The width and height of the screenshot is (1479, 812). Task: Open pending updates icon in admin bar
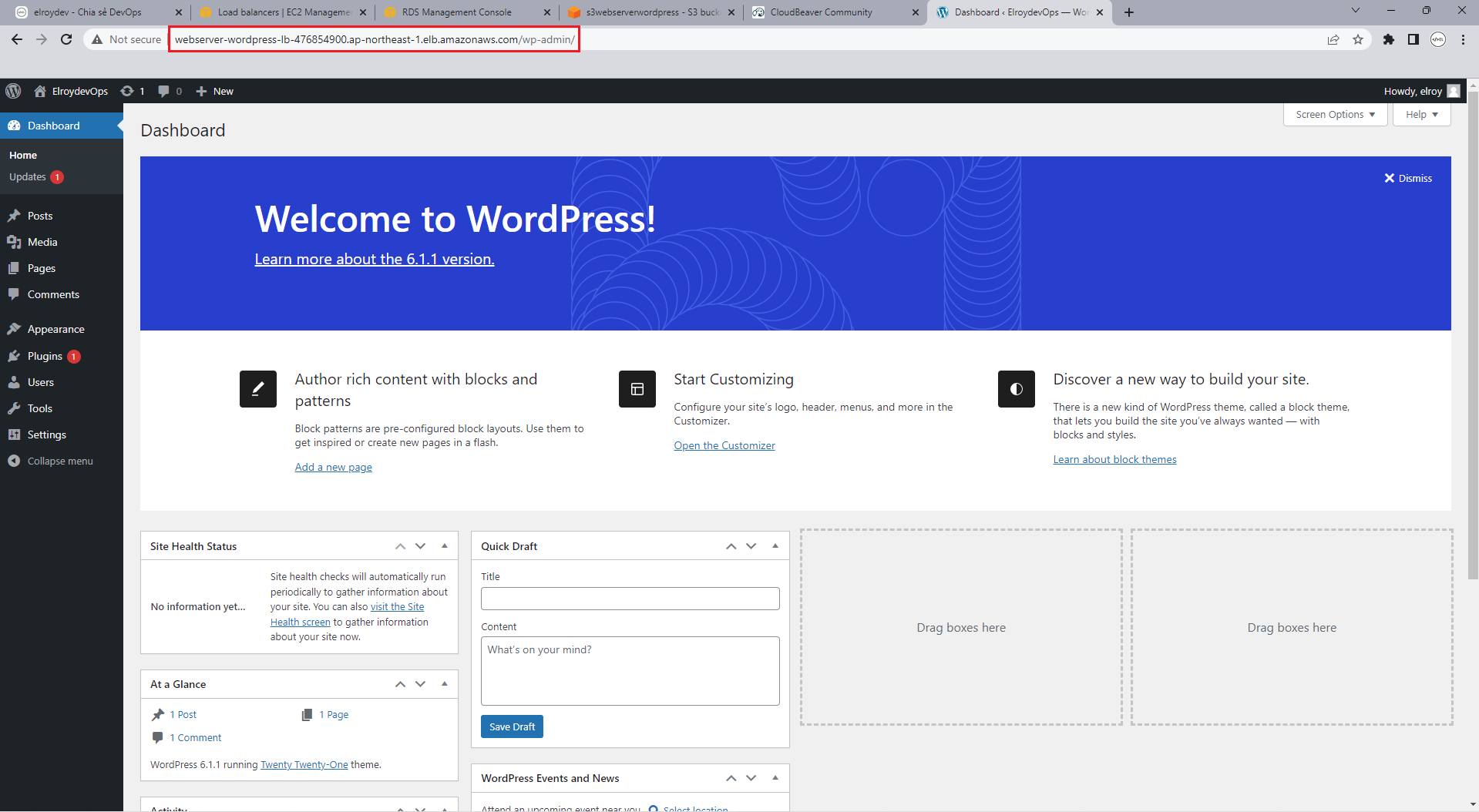[x=127, y=91]
